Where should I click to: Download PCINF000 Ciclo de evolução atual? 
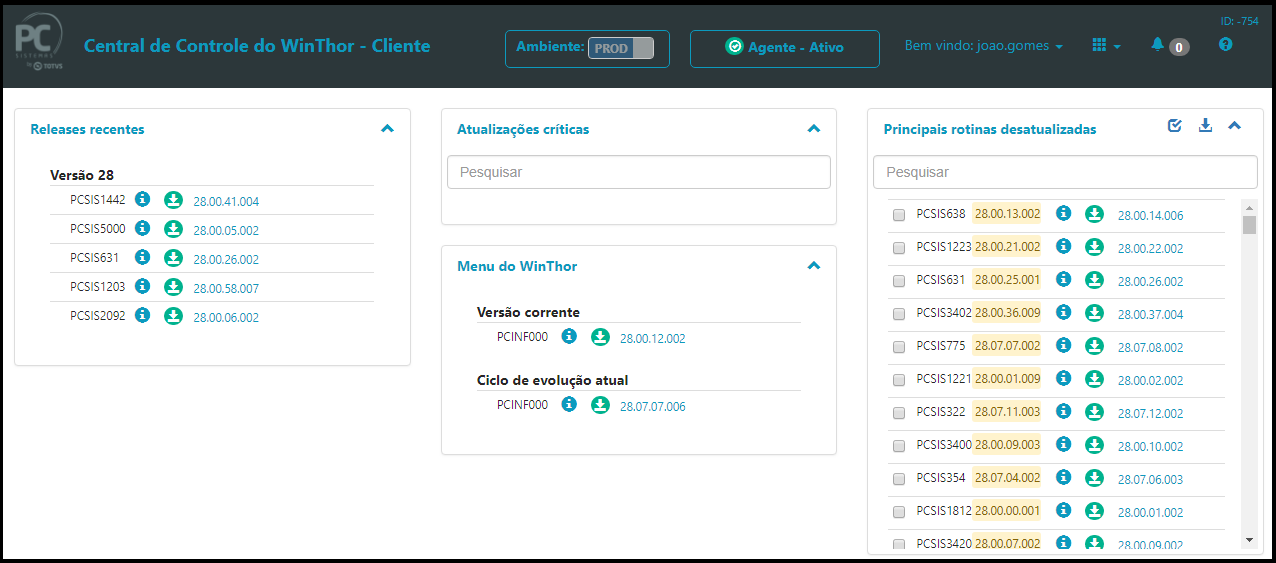(x=600, y=405)
